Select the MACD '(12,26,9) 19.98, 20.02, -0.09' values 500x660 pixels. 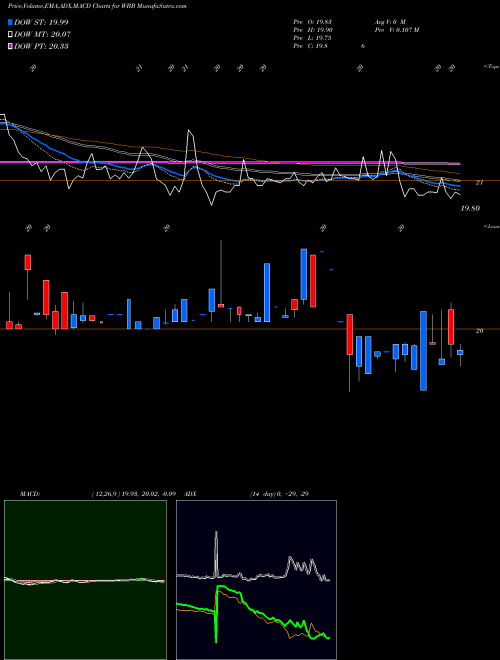click(133, 494)
